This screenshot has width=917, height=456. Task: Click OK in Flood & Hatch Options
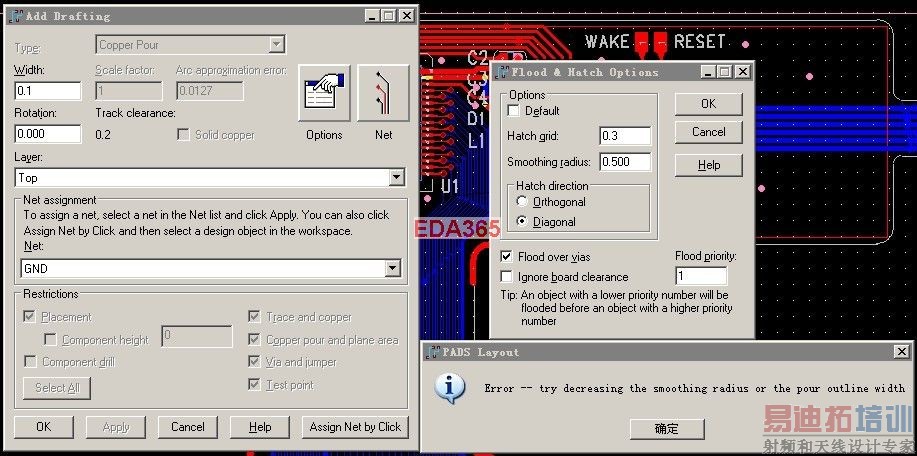coord(708,103)
